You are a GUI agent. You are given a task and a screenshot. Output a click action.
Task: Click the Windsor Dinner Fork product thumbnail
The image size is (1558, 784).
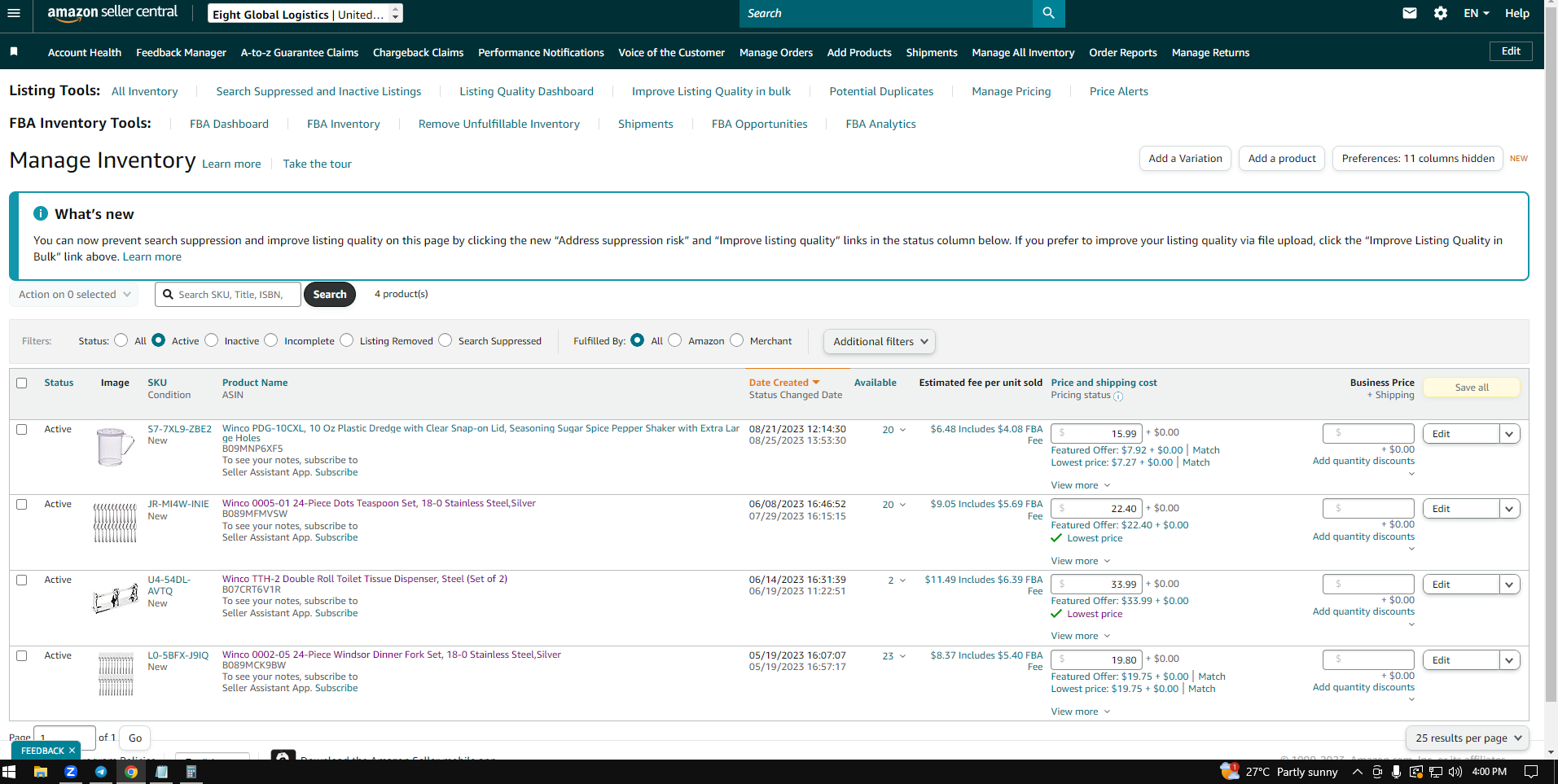click(115, 674)
